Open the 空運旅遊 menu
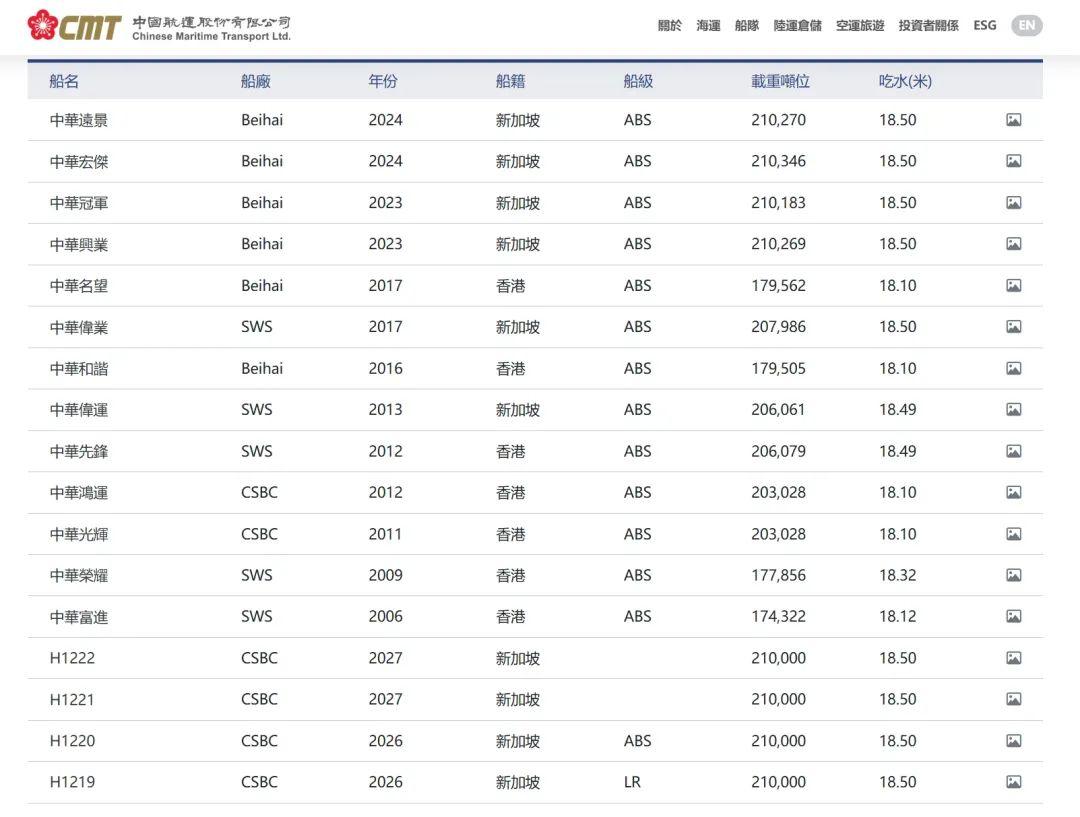Image resolution: width=1080 pixels, height=817 pixels. coord(860,25)
